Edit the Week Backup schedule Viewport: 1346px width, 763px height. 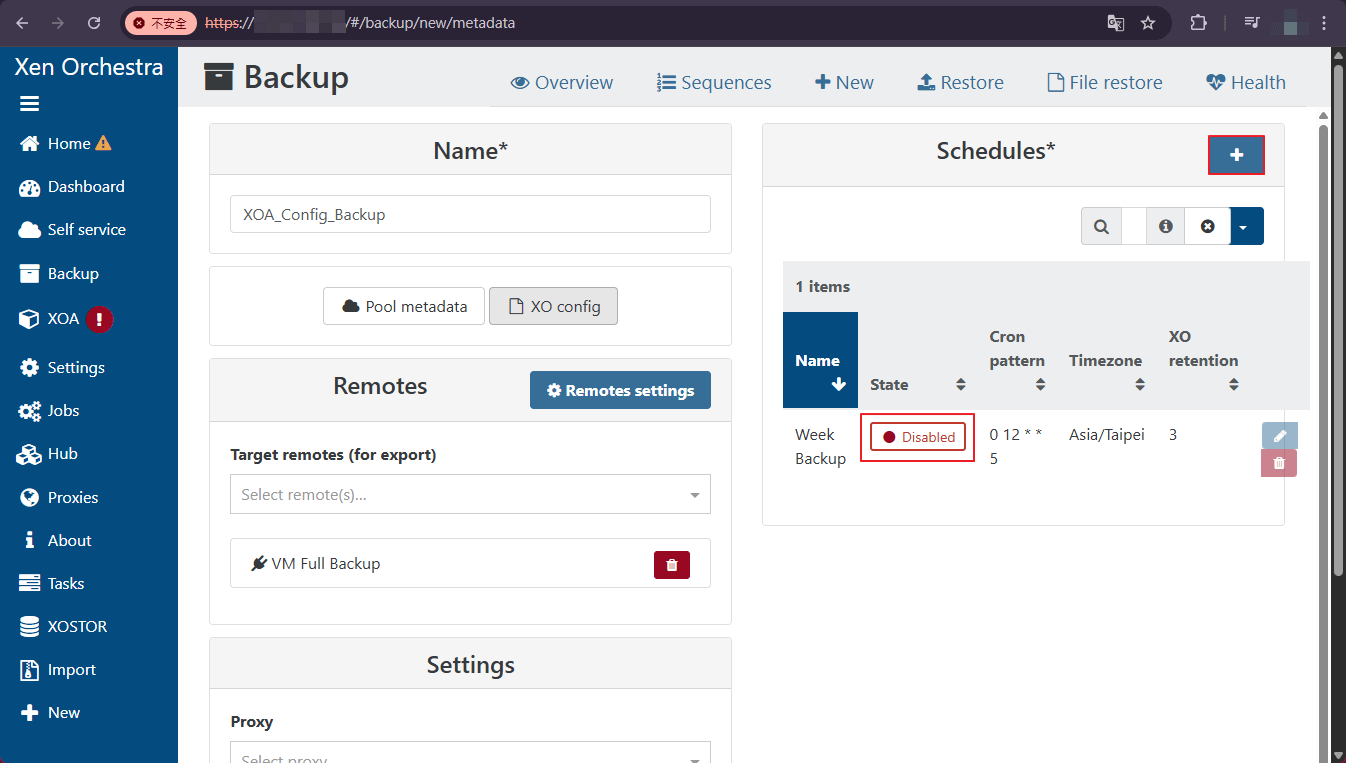point(1280,436)
